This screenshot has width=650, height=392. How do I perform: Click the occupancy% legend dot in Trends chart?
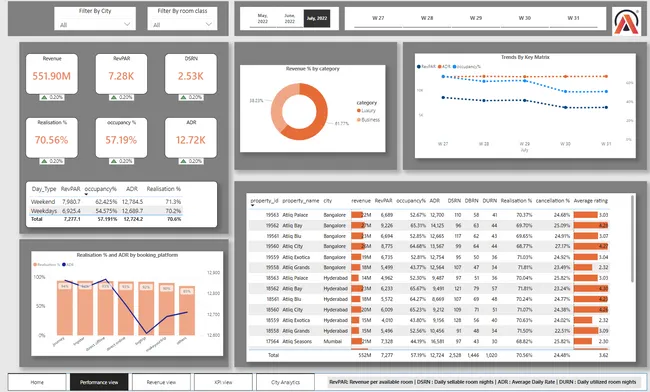click(455, 66)
